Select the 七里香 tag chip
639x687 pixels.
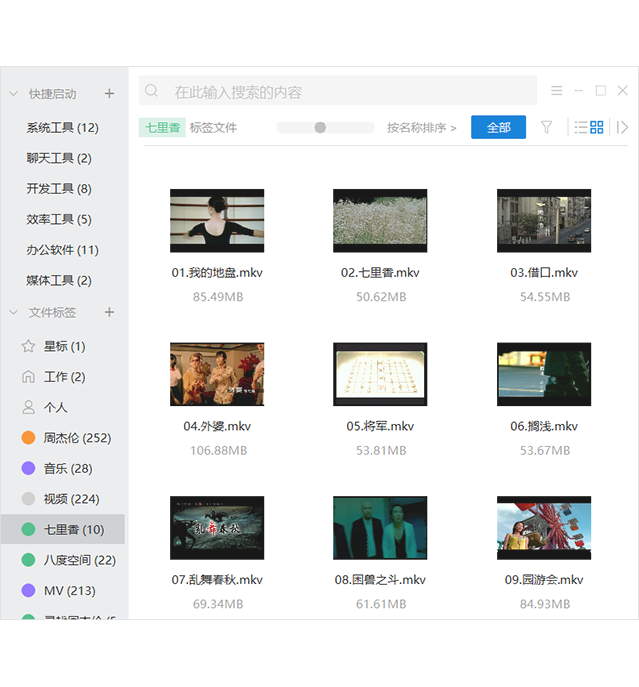click(162, 128)
